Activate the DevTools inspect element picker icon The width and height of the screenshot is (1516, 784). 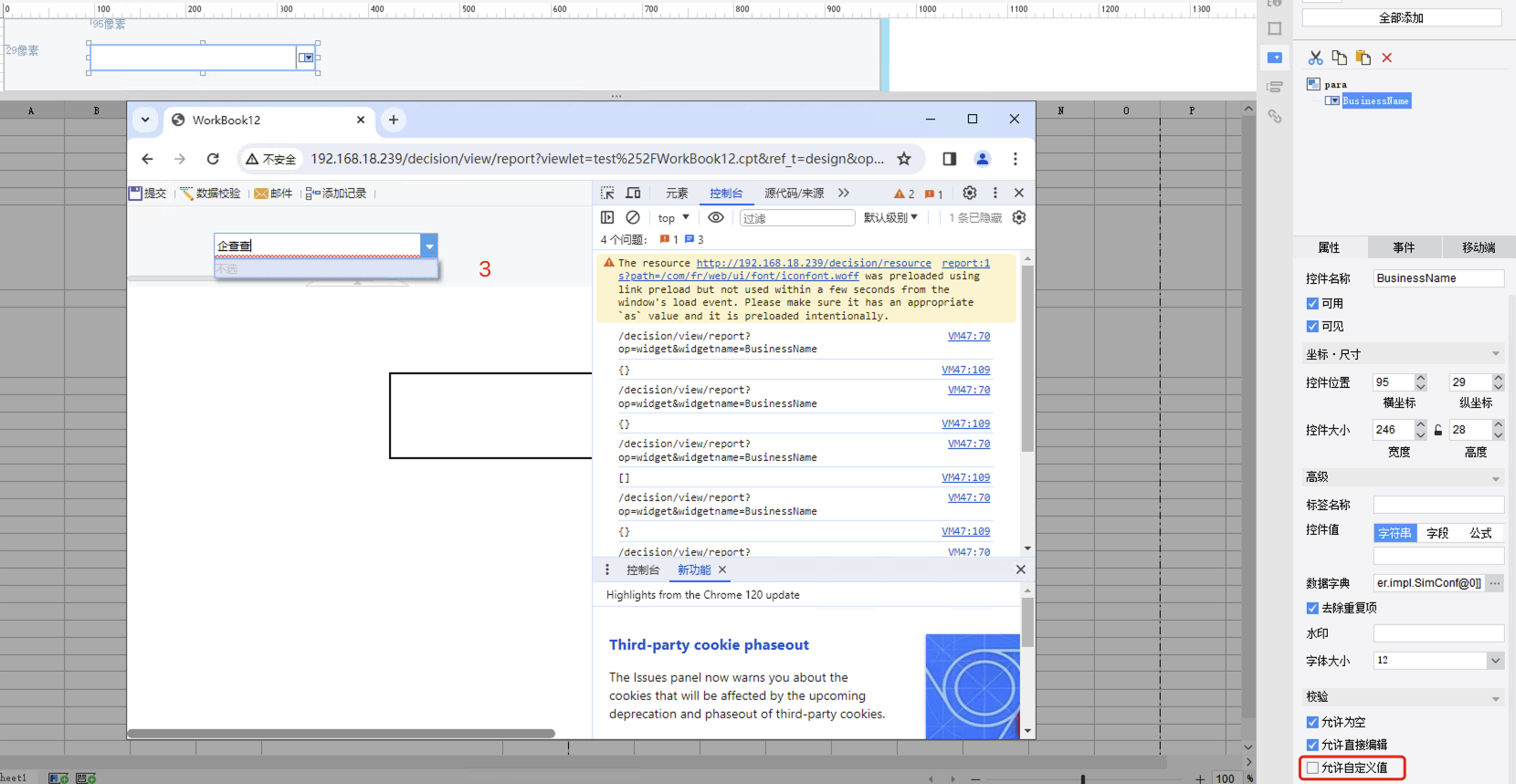coord(607,193)
